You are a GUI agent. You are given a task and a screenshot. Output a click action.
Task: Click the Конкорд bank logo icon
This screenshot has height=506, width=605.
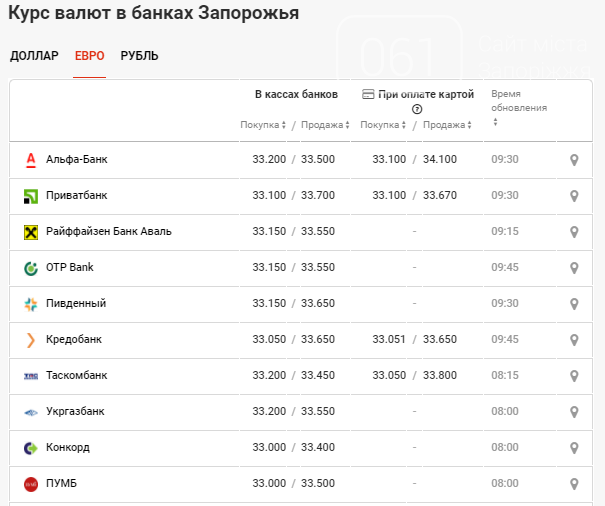pos(30,448)
